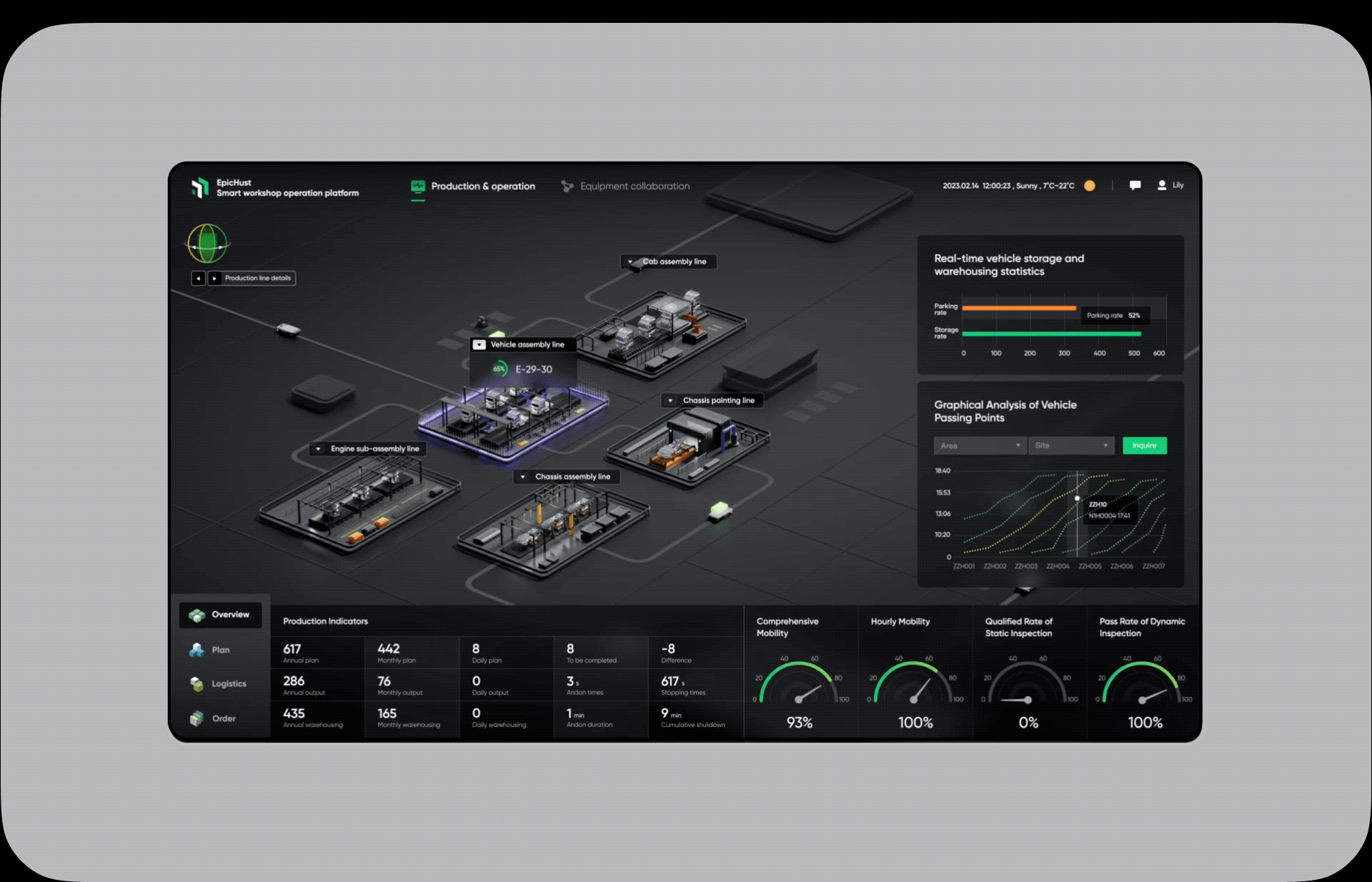Click the Andon duration 1 min value

pos(575,713)
